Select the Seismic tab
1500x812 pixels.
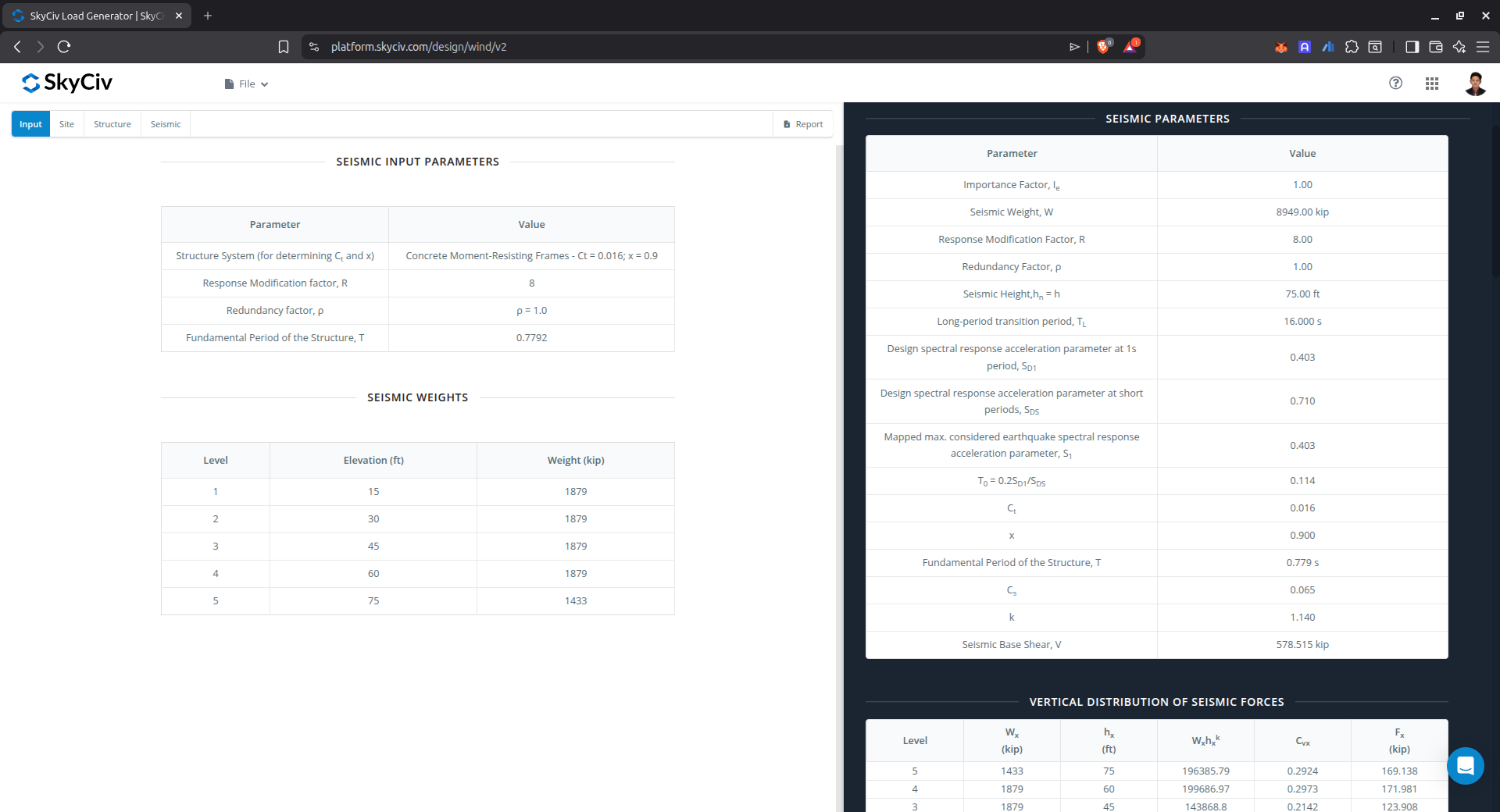click(165, 124)
